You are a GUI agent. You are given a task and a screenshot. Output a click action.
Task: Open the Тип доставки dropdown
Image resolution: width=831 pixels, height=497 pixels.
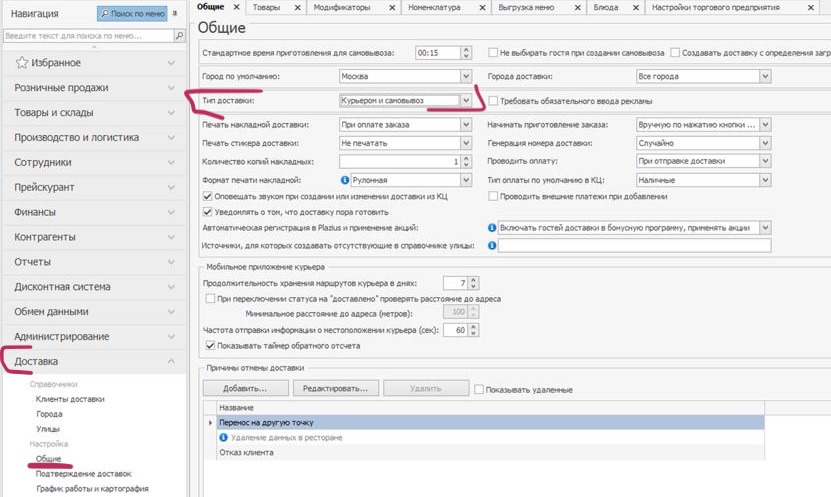click(x=466, y=101)
